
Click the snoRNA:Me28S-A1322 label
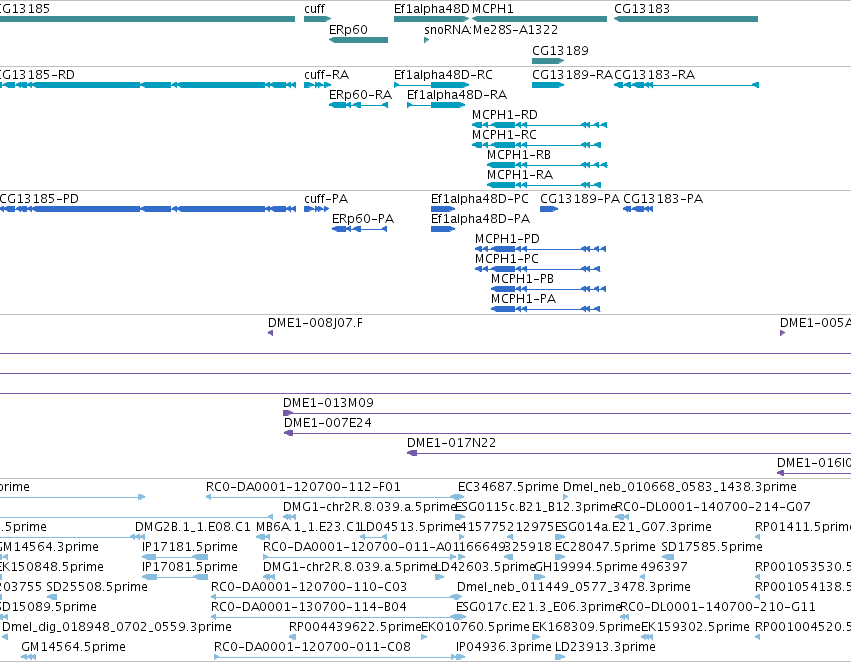(491, 29)
